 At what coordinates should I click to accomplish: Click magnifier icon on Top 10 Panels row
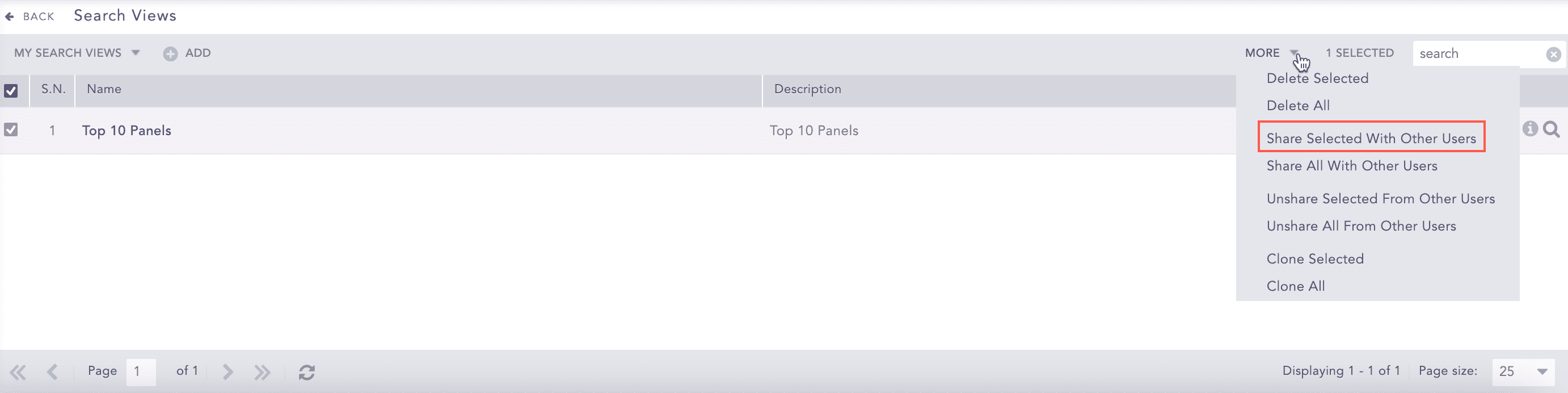tap(1552, 129)
